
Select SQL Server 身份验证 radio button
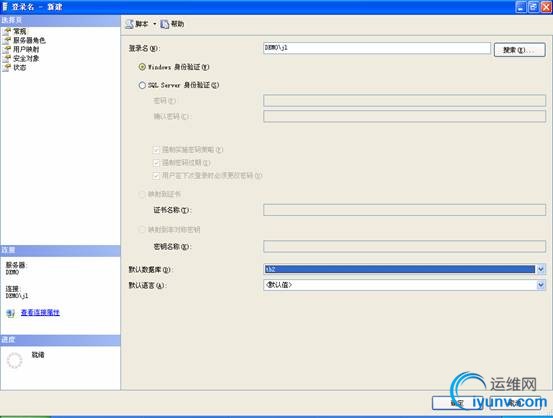click(x=142, y=85)
